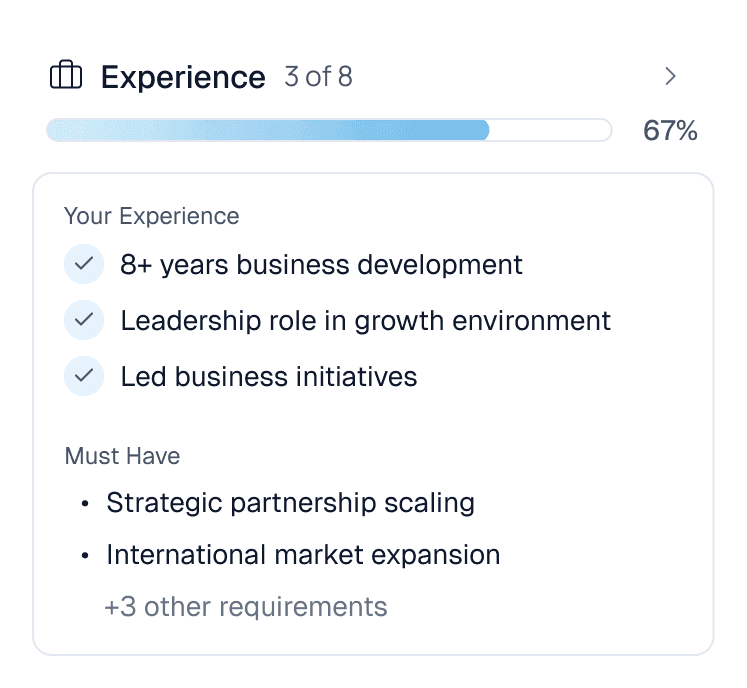Select International market expansion requirement

tap(303, 555)
